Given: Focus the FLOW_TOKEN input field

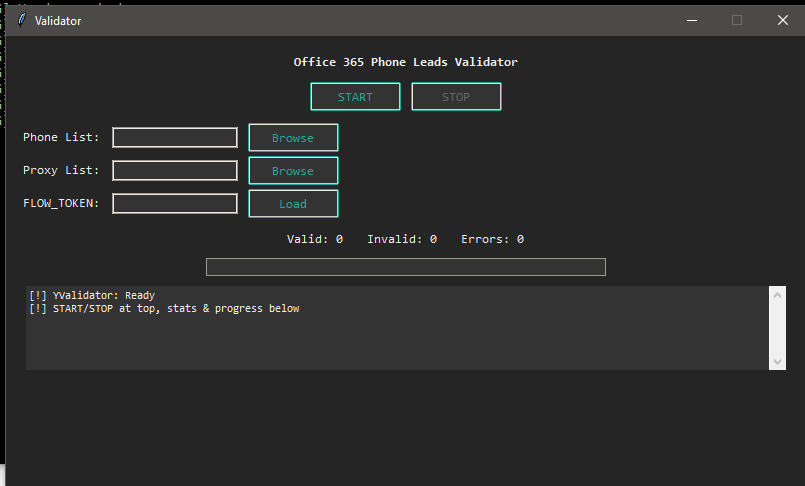Looking at the screenshot, I should point(175,204).
